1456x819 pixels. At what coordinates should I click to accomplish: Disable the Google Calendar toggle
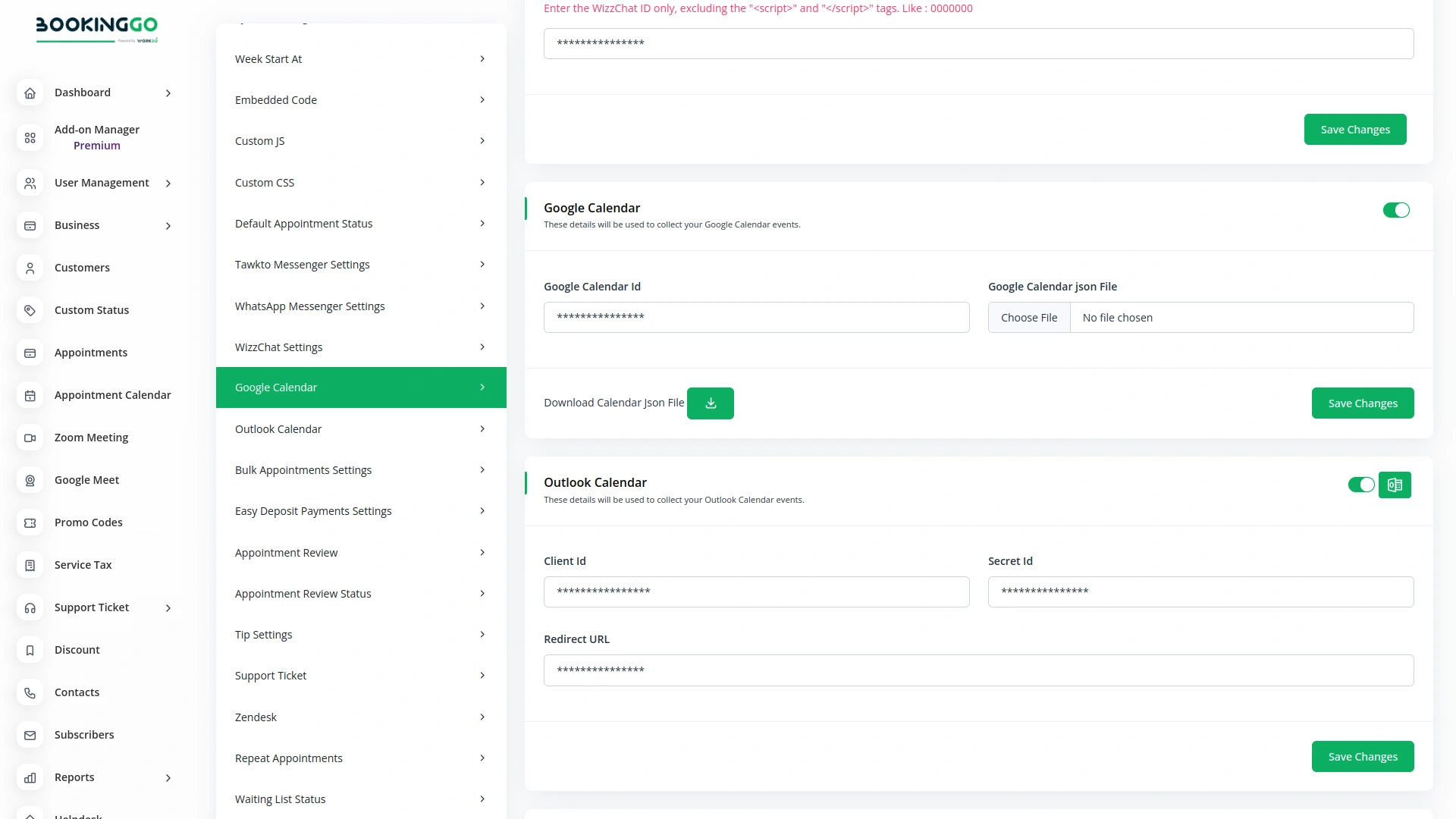click(x=1396, y=210)
